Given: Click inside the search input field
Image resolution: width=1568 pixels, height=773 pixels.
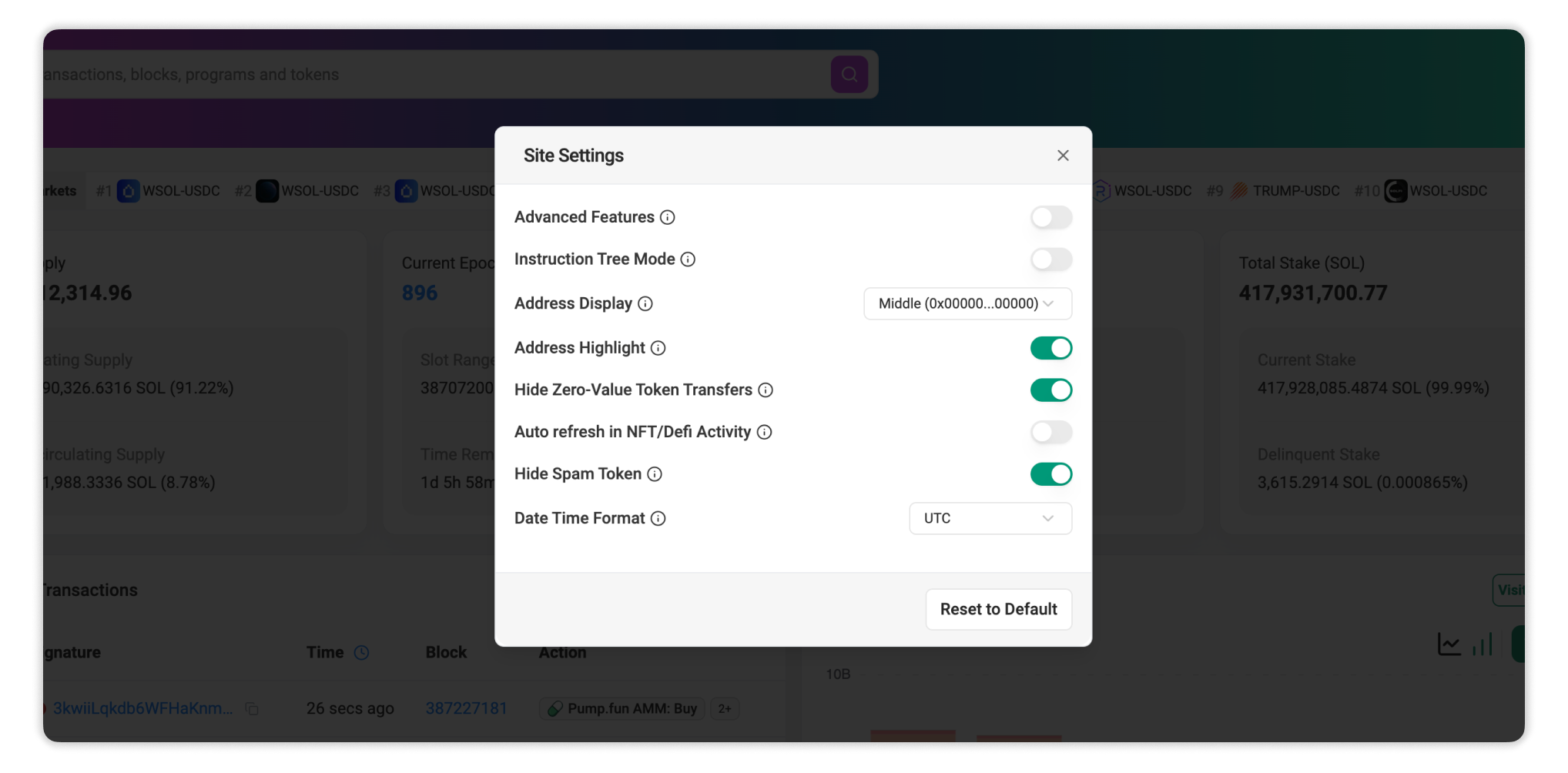Looking at the screenshot, I should 385,74.
